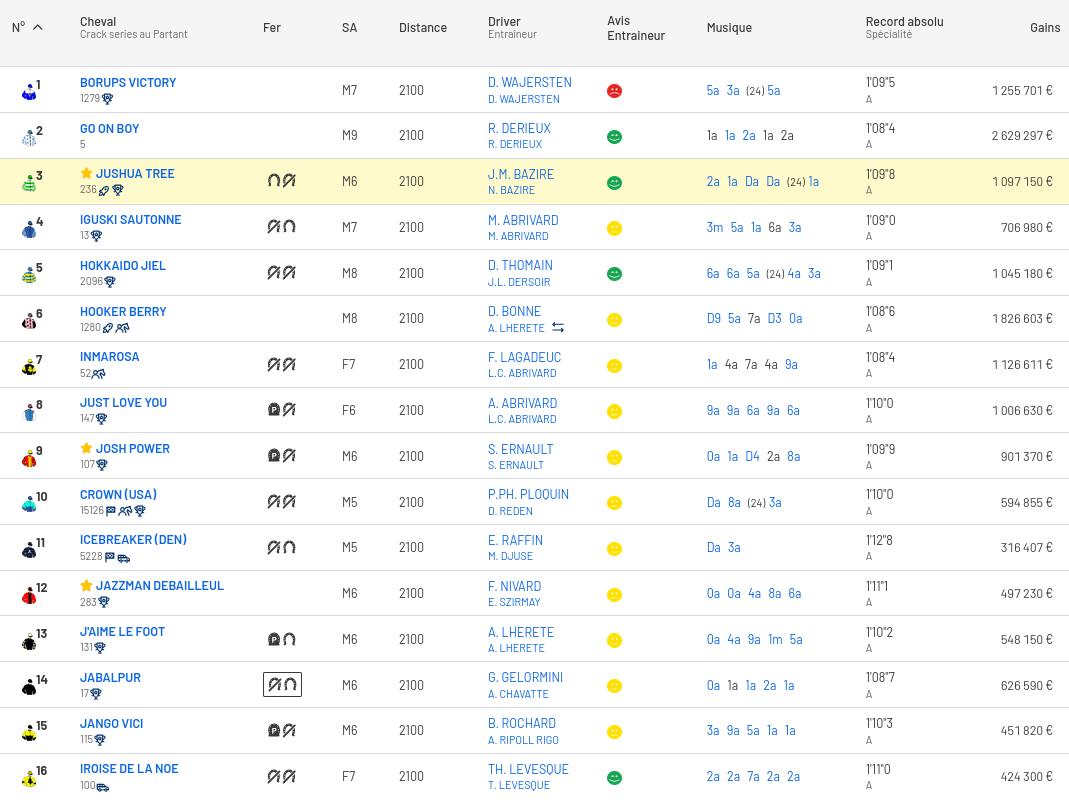Click the Record absolu column header

point(904,21)
